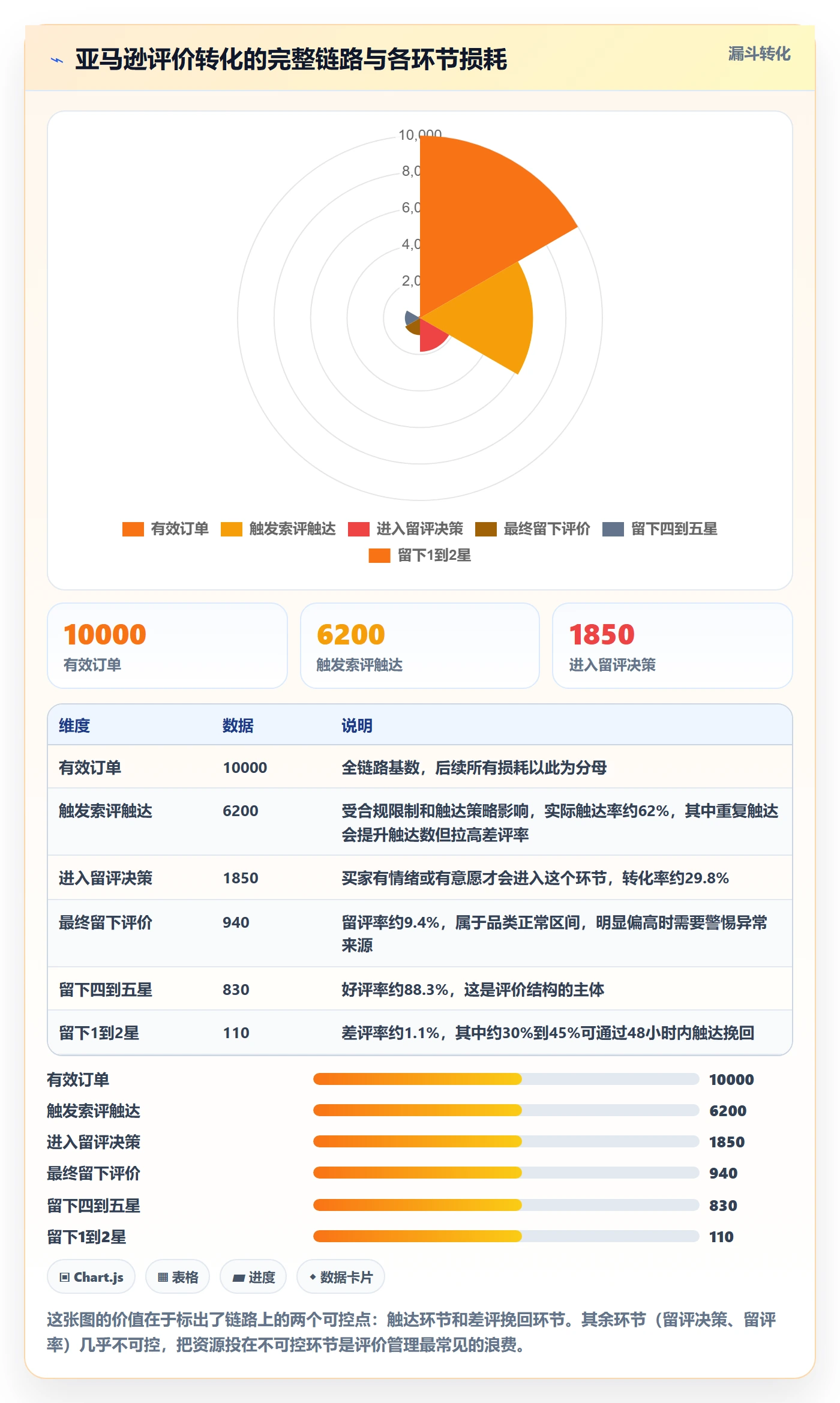Toggle the 触发索评触达 legend item
This screenshot has height=1403, width=840.
(x=278, y=529)
